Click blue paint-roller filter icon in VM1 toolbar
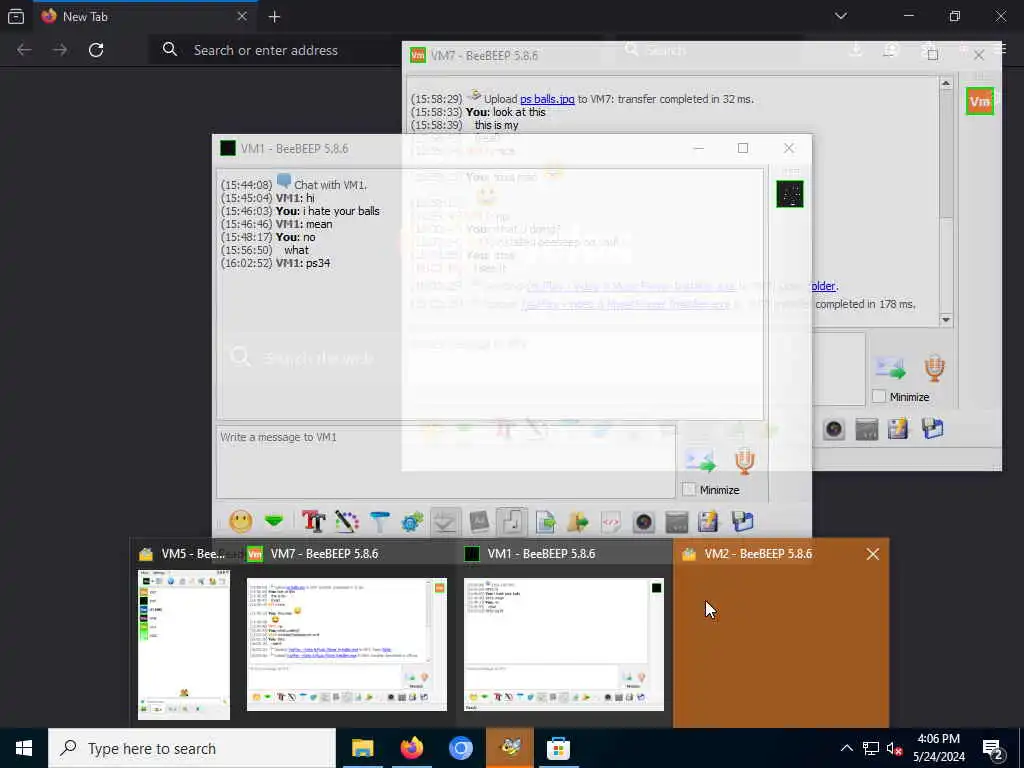 [x=379, y=521]
